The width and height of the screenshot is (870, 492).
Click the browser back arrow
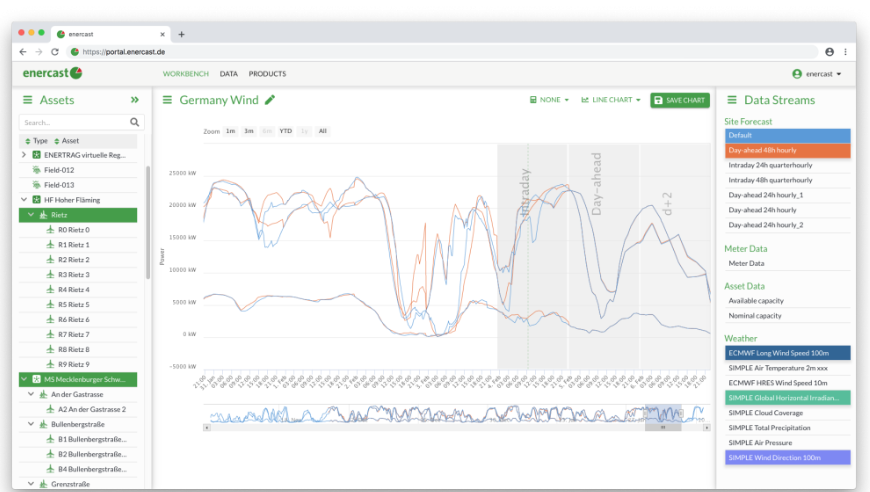tap(23, 52)
